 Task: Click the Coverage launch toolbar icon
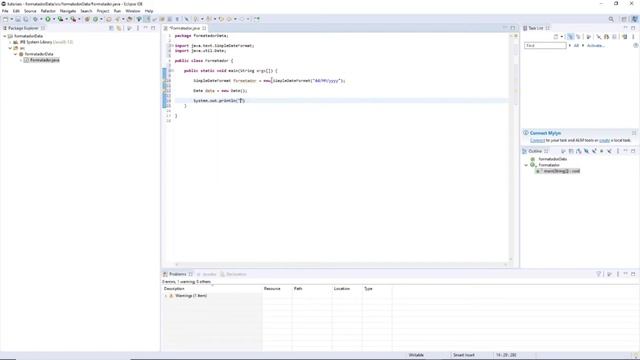[x=60, y=19]
